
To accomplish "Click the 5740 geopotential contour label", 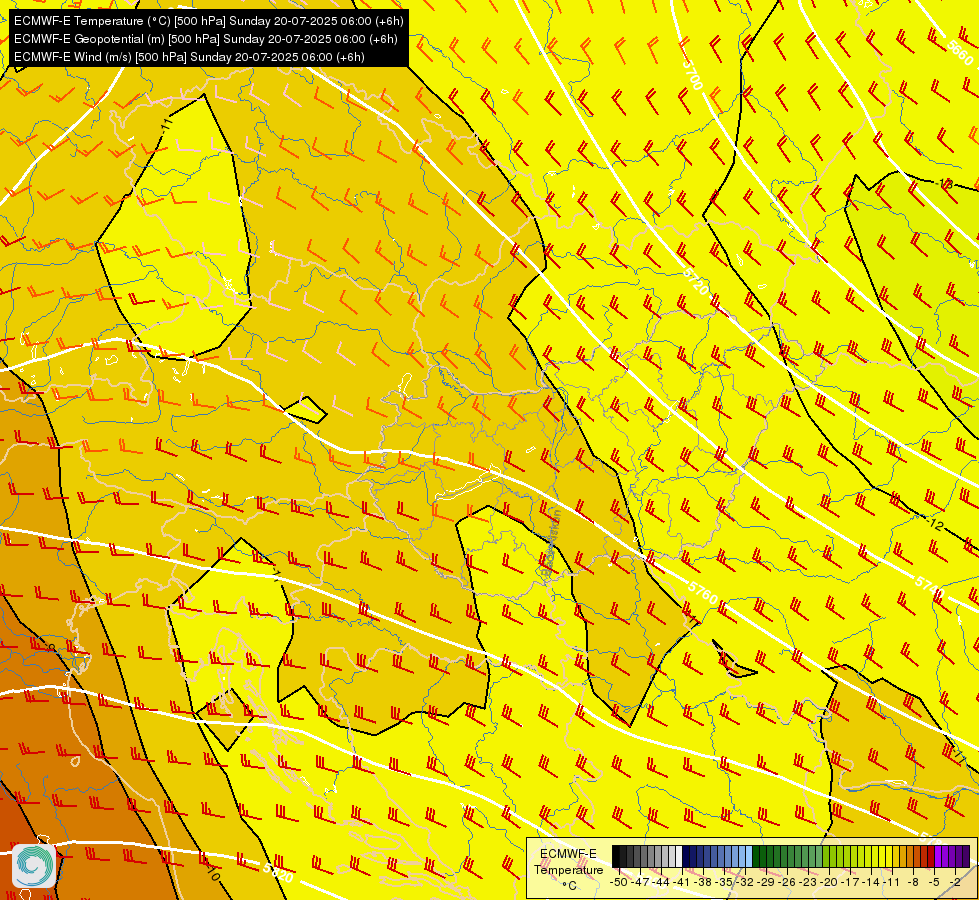I will click(930, 587).
